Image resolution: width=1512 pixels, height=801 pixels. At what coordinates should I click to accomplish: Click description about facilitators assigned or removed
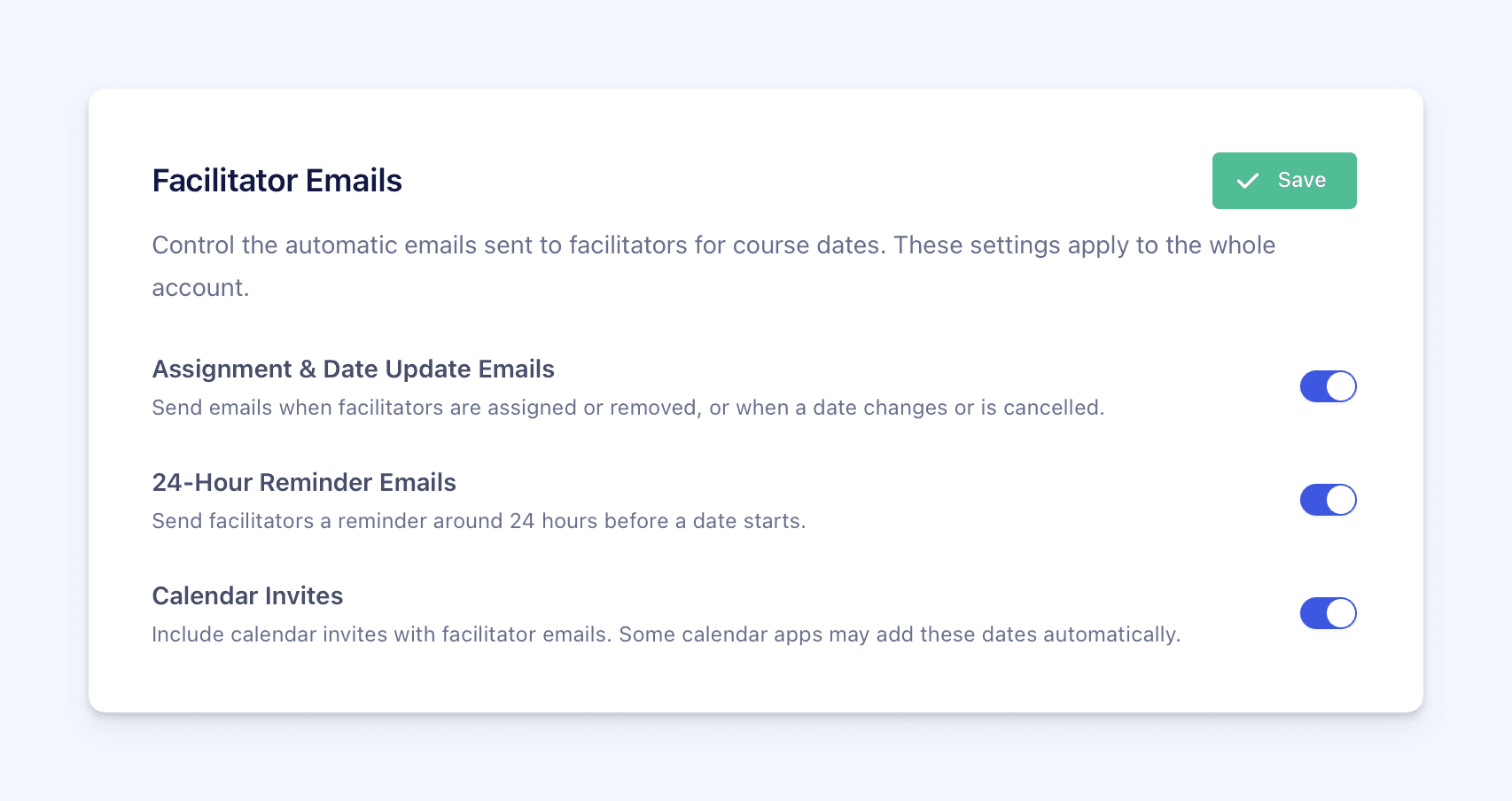point(628,408)
